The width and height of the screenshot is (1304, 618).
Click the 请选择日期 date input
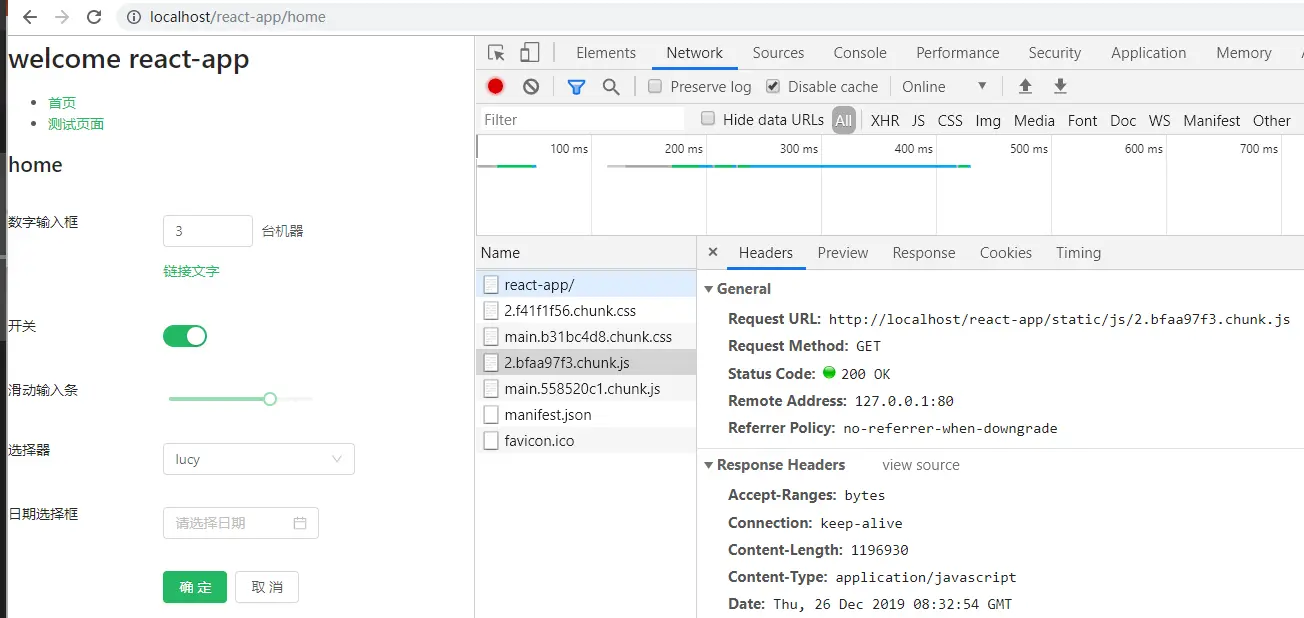click(241, 523)
